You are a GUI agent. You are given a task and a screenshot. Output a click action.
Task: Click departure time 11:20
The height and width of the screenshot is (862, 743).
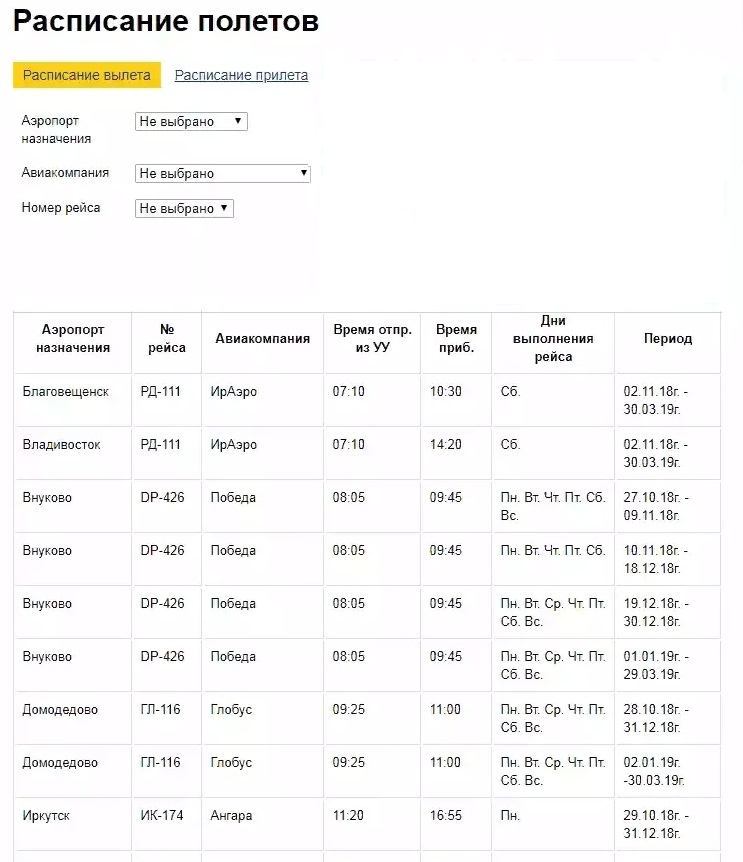(348, 815)
